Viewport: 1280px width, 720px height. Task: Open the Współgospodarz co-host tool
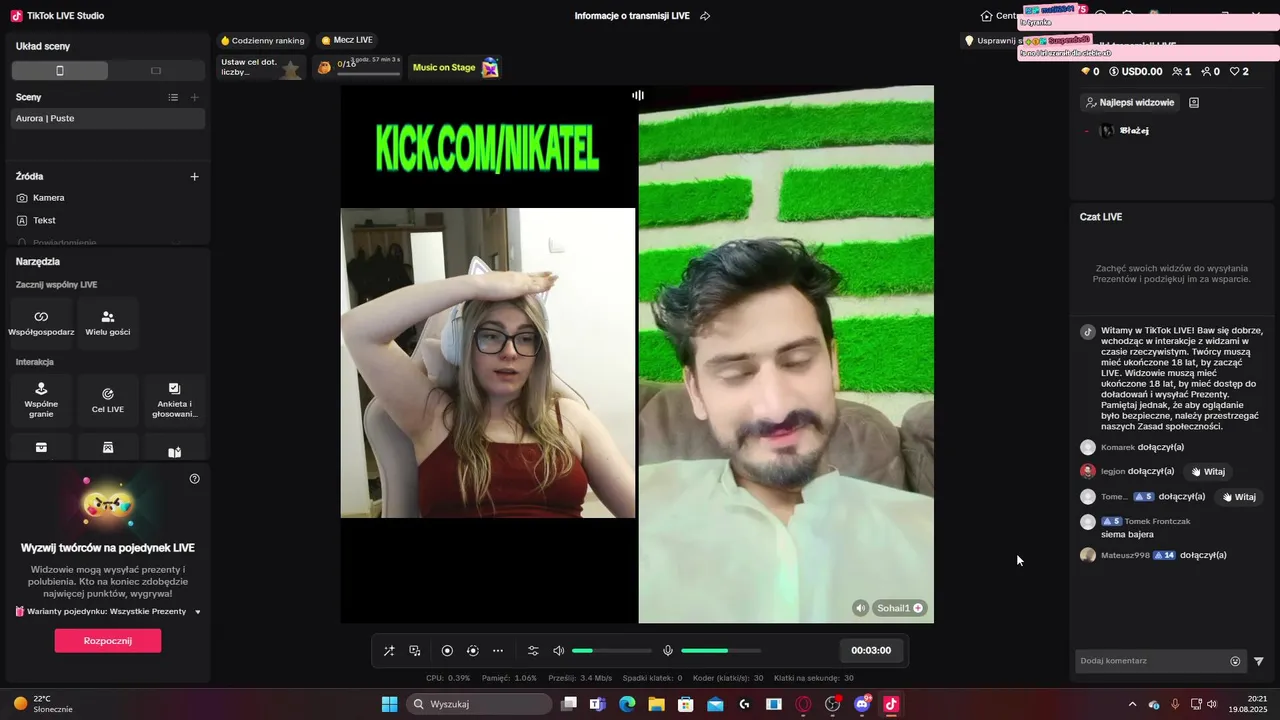tap(41, 323)
